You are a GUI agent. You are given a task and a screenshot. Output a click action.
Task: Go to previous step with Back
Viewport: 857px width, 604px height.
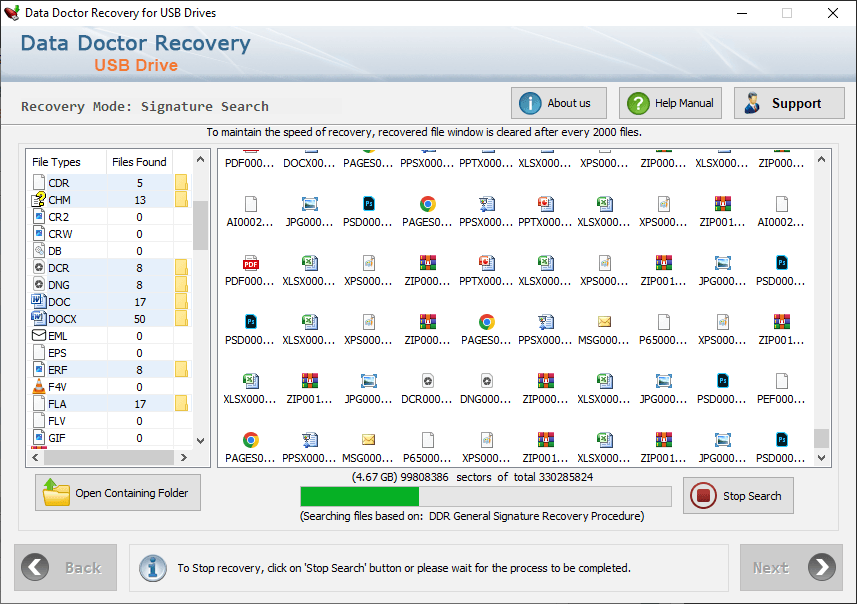[66, 567]
